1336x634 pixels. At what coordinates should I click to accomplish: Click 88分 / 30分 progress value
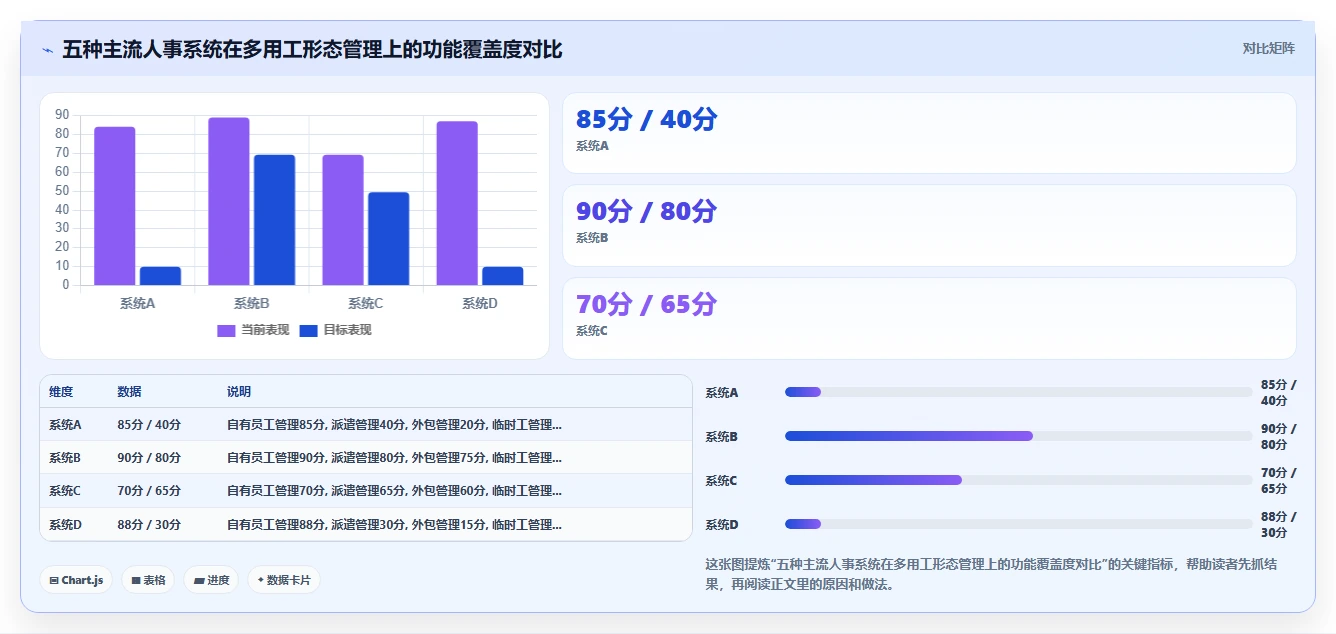1278,524
